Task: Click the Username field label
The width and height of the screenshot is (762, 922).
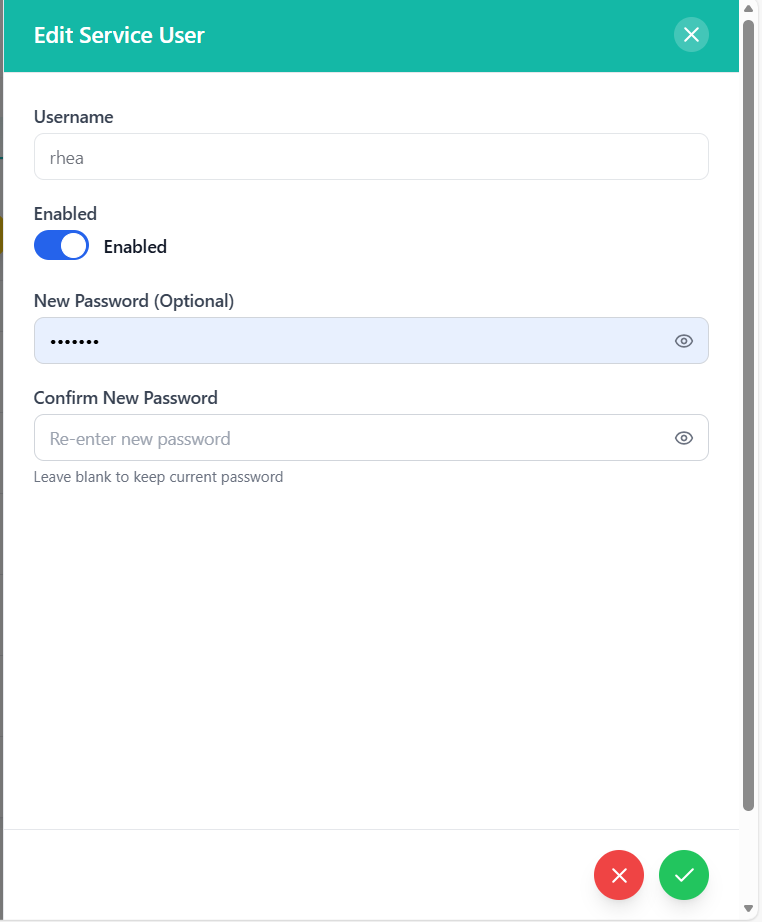Action: point(74,117)
